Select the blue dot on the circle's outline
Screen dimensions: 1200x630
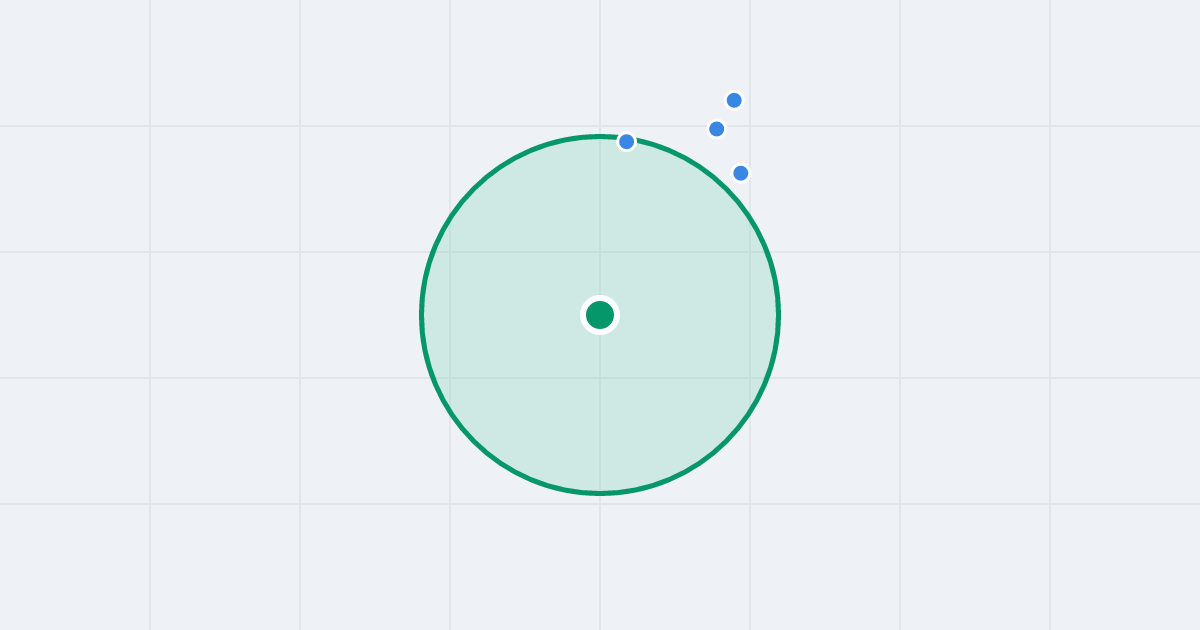626,142
